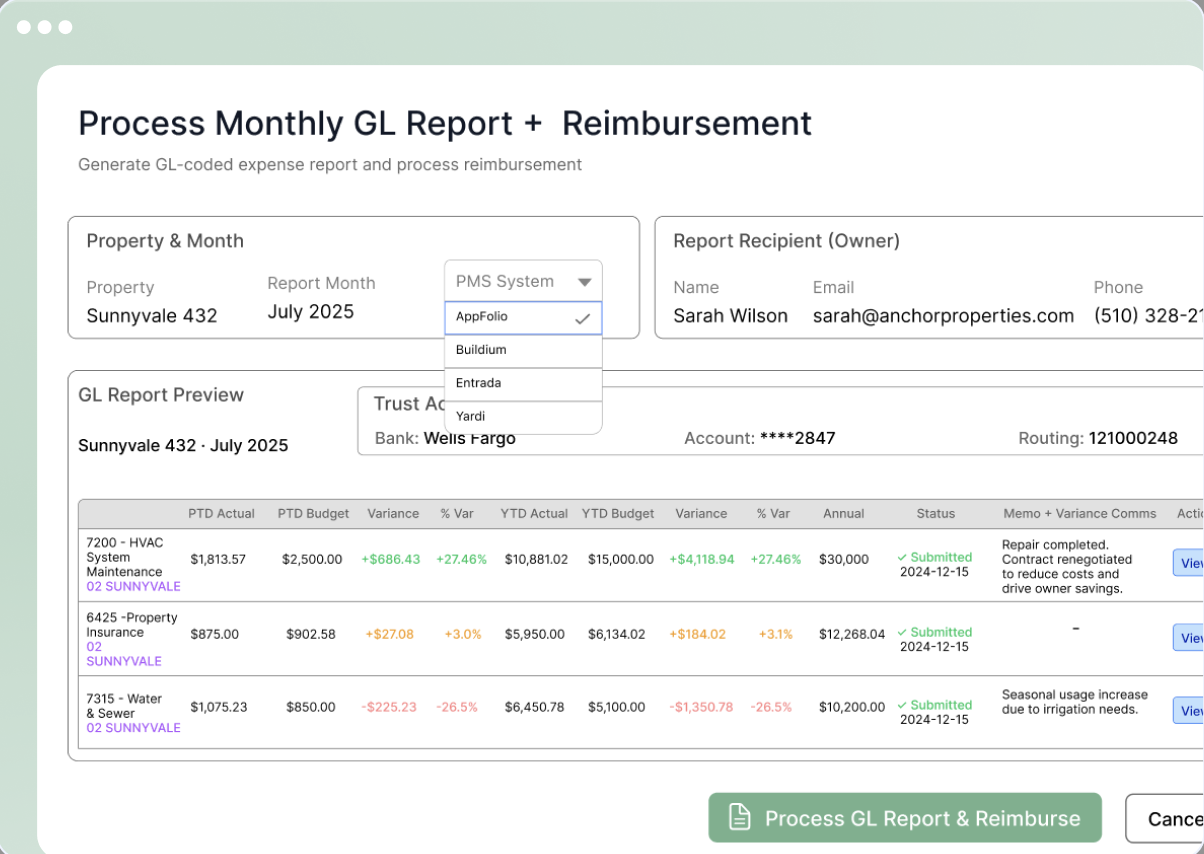1204x854 pixels.
Task: Click account number ****2847
Action: point(797,438)
